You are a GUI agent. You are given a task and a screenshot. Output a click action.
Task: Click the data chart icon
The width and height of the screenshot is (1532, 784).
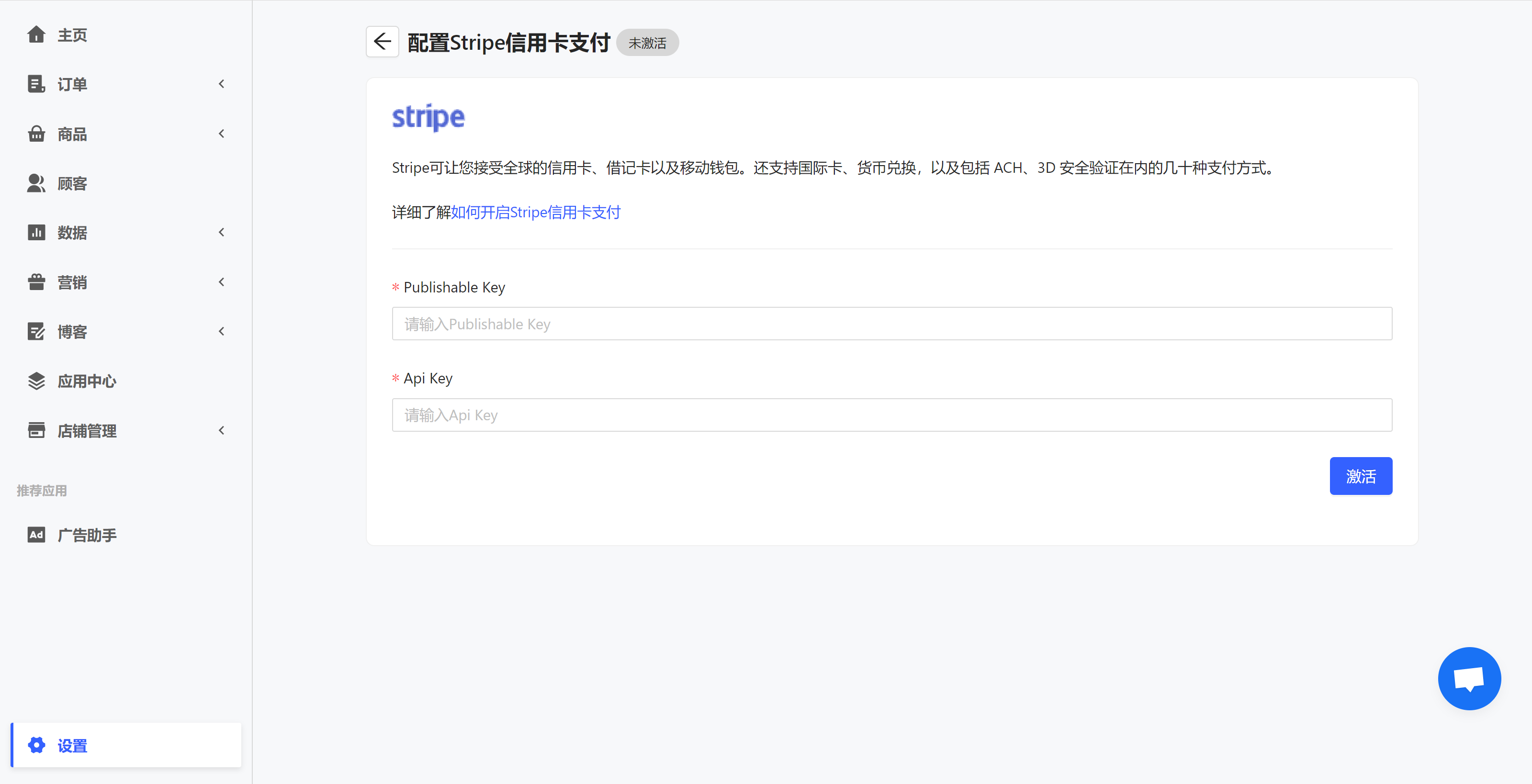(x=36, y=233)
